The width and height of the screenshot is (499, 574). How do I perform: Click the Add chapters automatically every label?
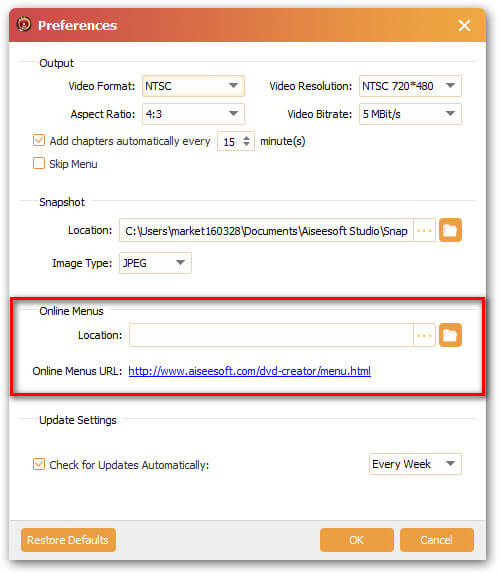click(x=130, y=141)
